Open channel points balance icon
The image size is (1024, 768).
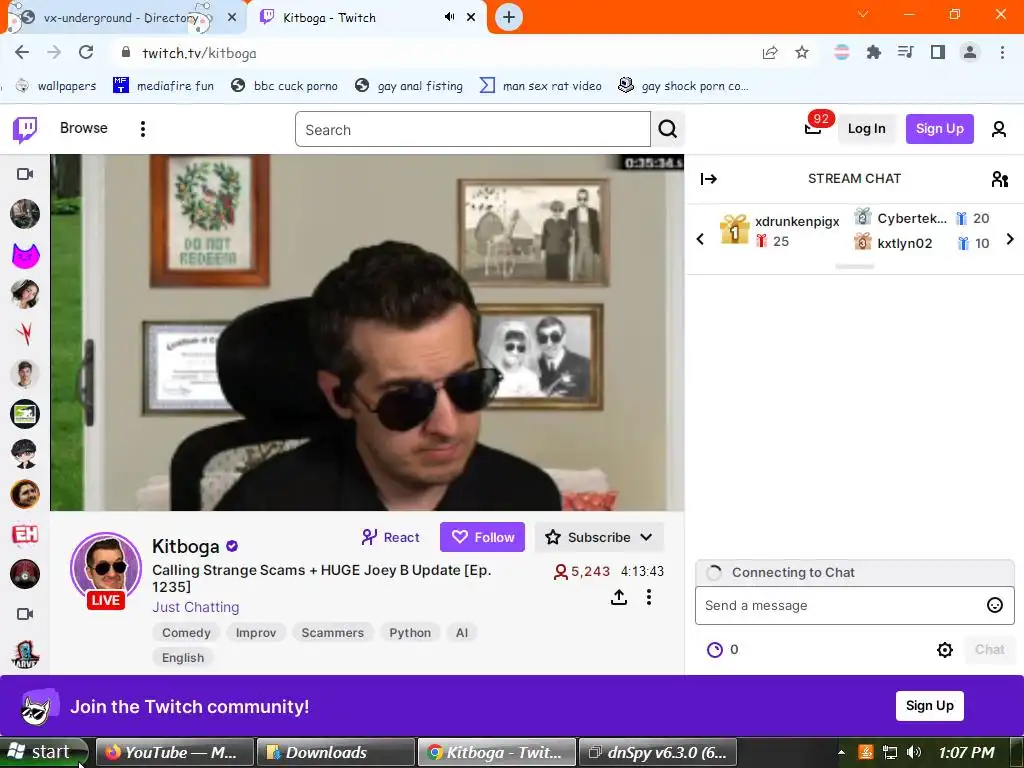[x=715, y=650]
